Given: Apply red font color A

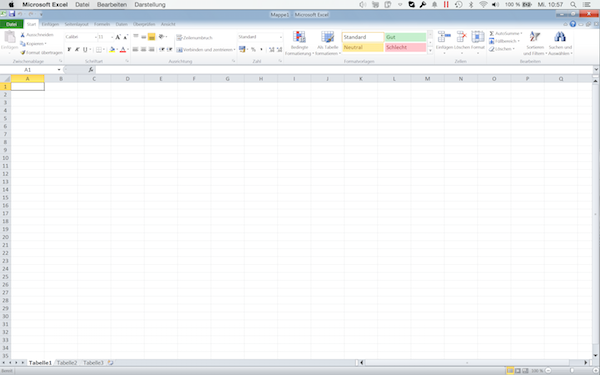Looking at the screenshot, I should (123, 49).
